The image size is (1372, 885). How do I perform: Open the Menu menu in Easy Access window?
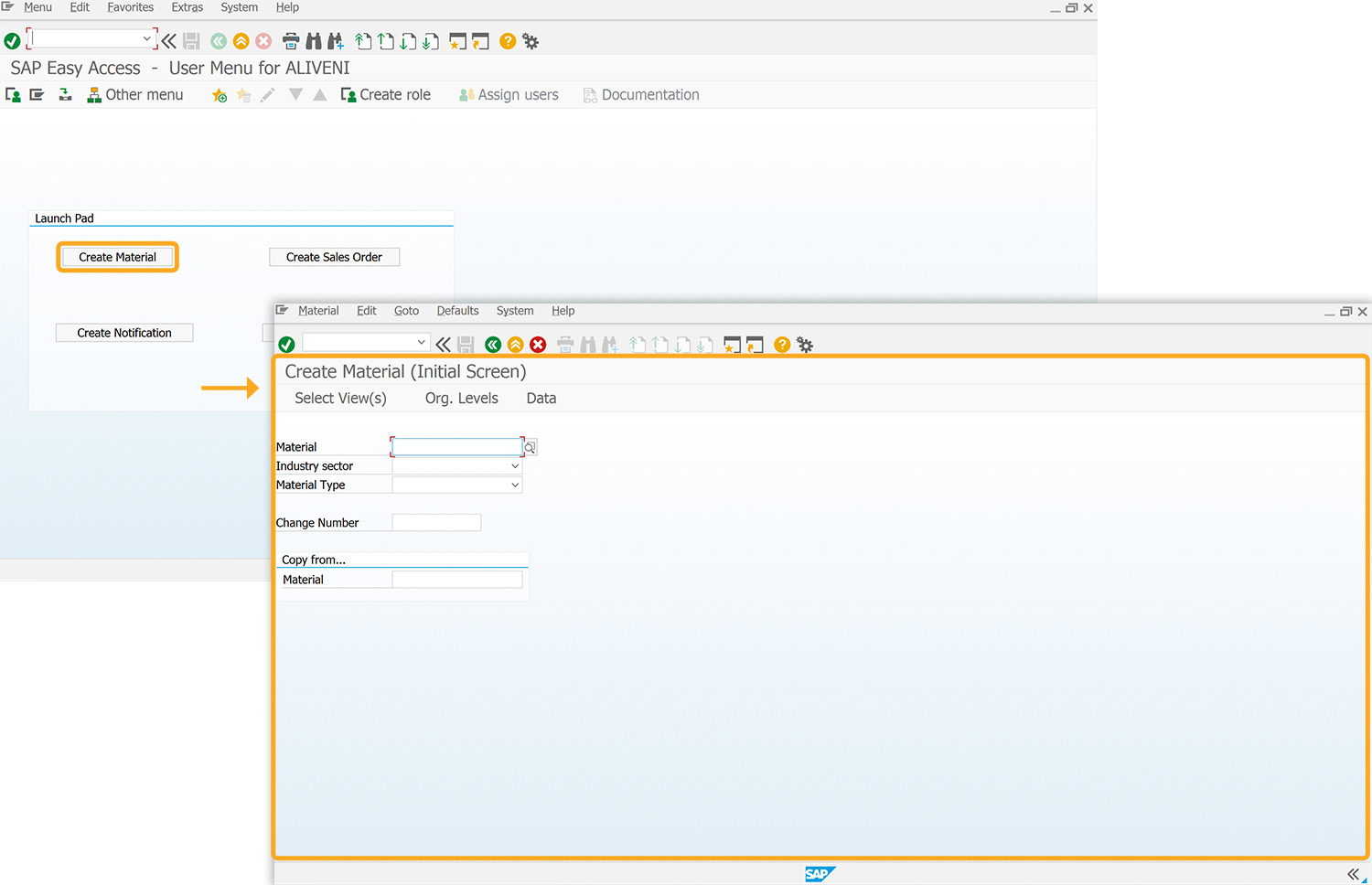(38, 7)
